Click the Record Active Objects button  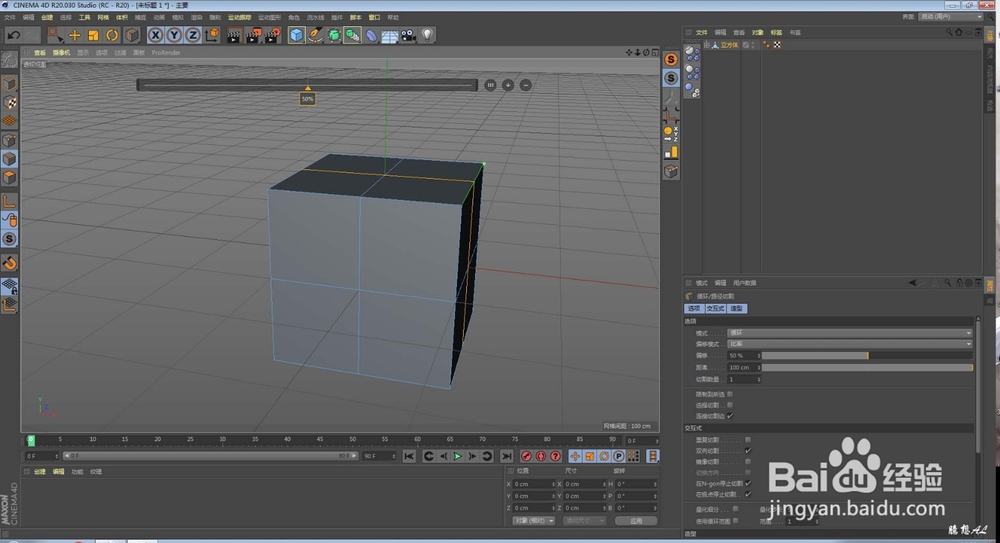tap(526, 456)
